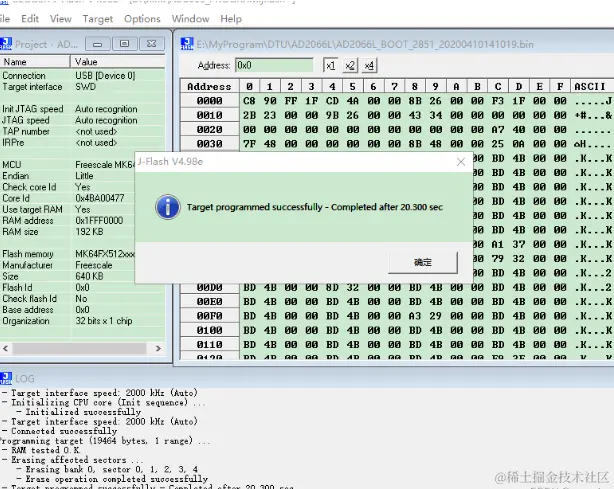
Task: Set byte view width to x1
Action: point(330,65)
